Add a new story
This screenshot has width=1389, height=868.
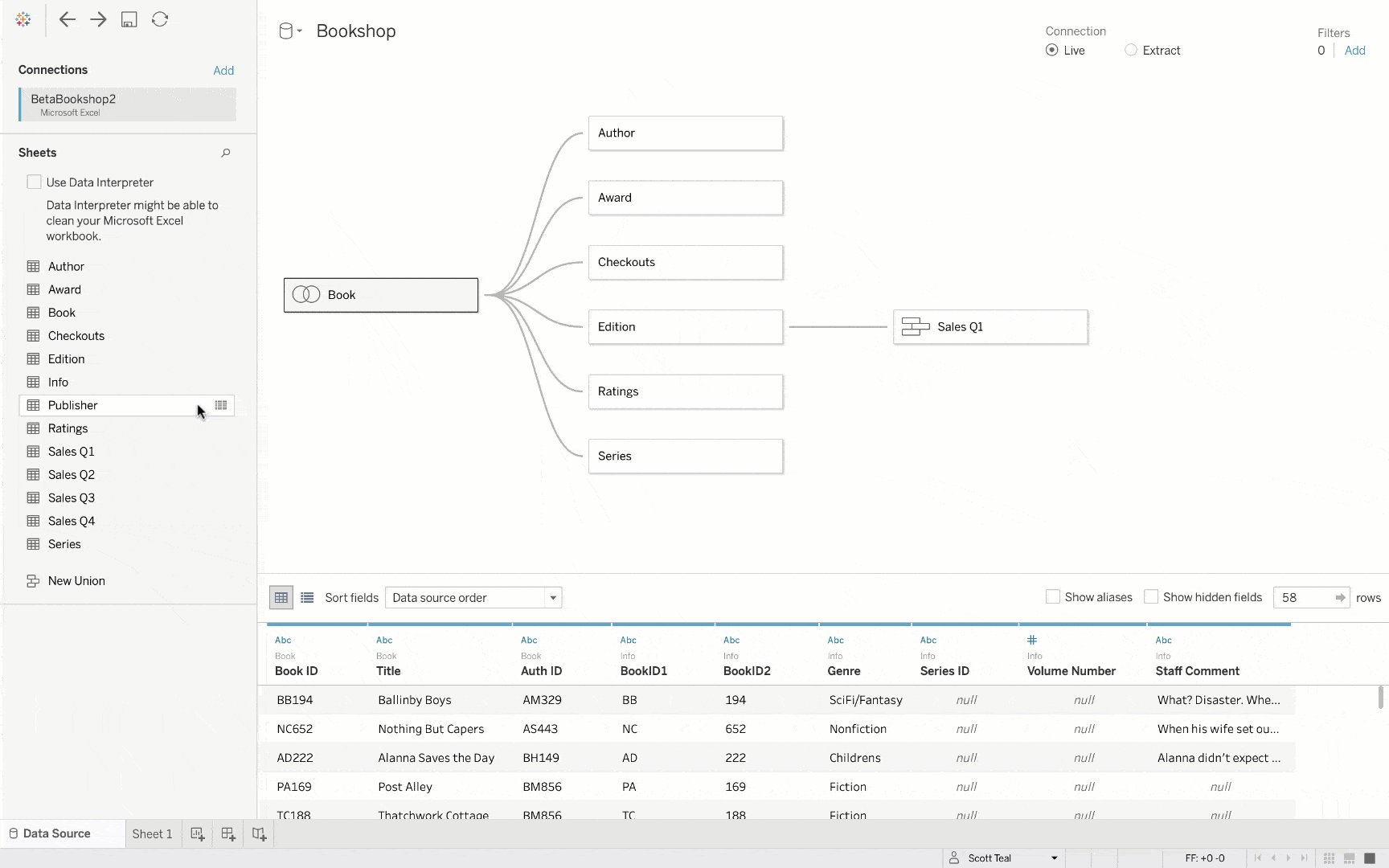click(259, 833)
